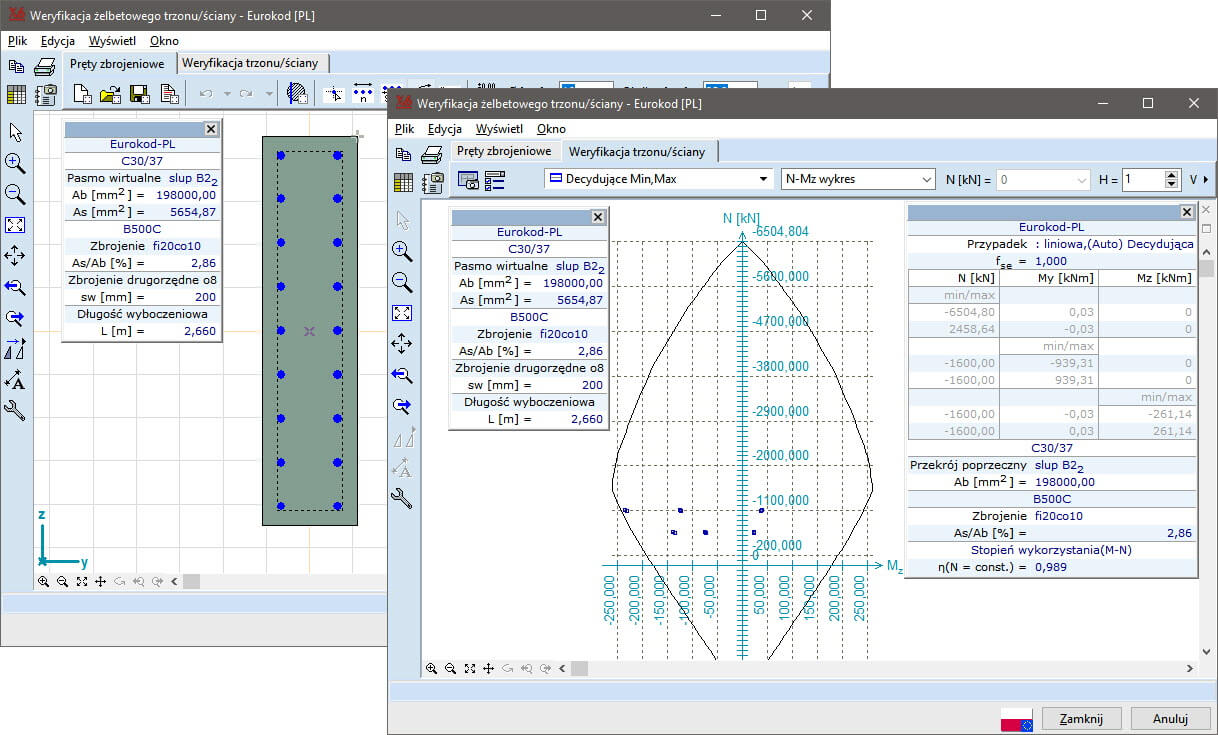The height and width of the screenshot is (735, 1218).
Task: Click the open folder icon in back window toolbar
Action: tap(110, 94)
